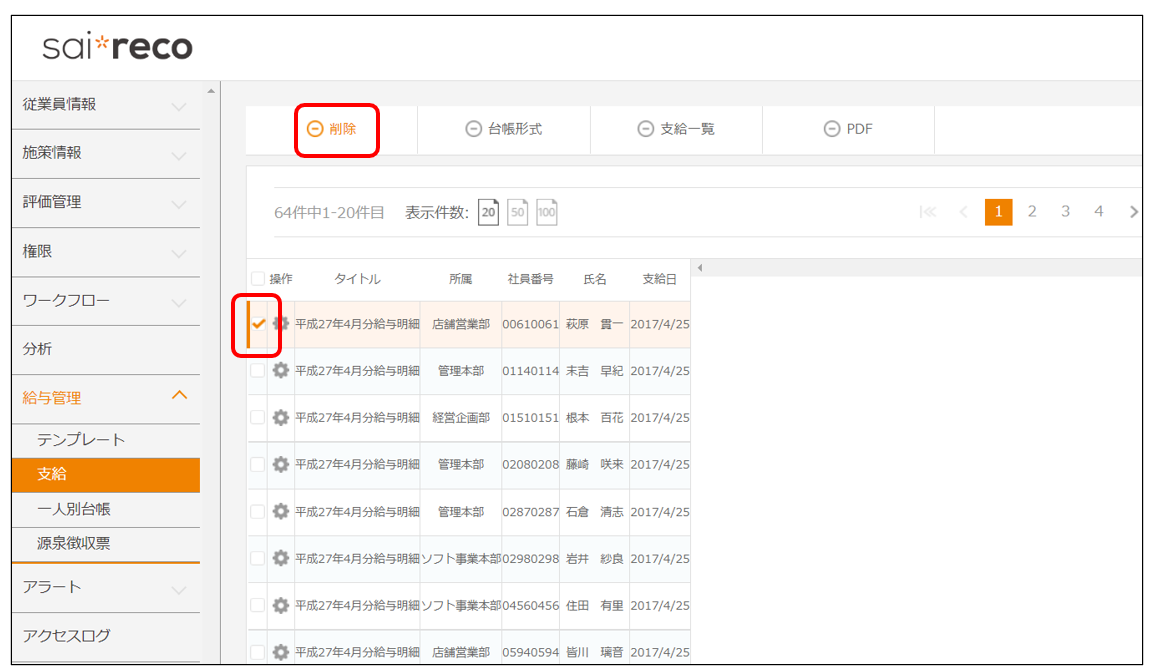
Task: Check the select-all checkbox in table header
Action: tap(258, 279)
